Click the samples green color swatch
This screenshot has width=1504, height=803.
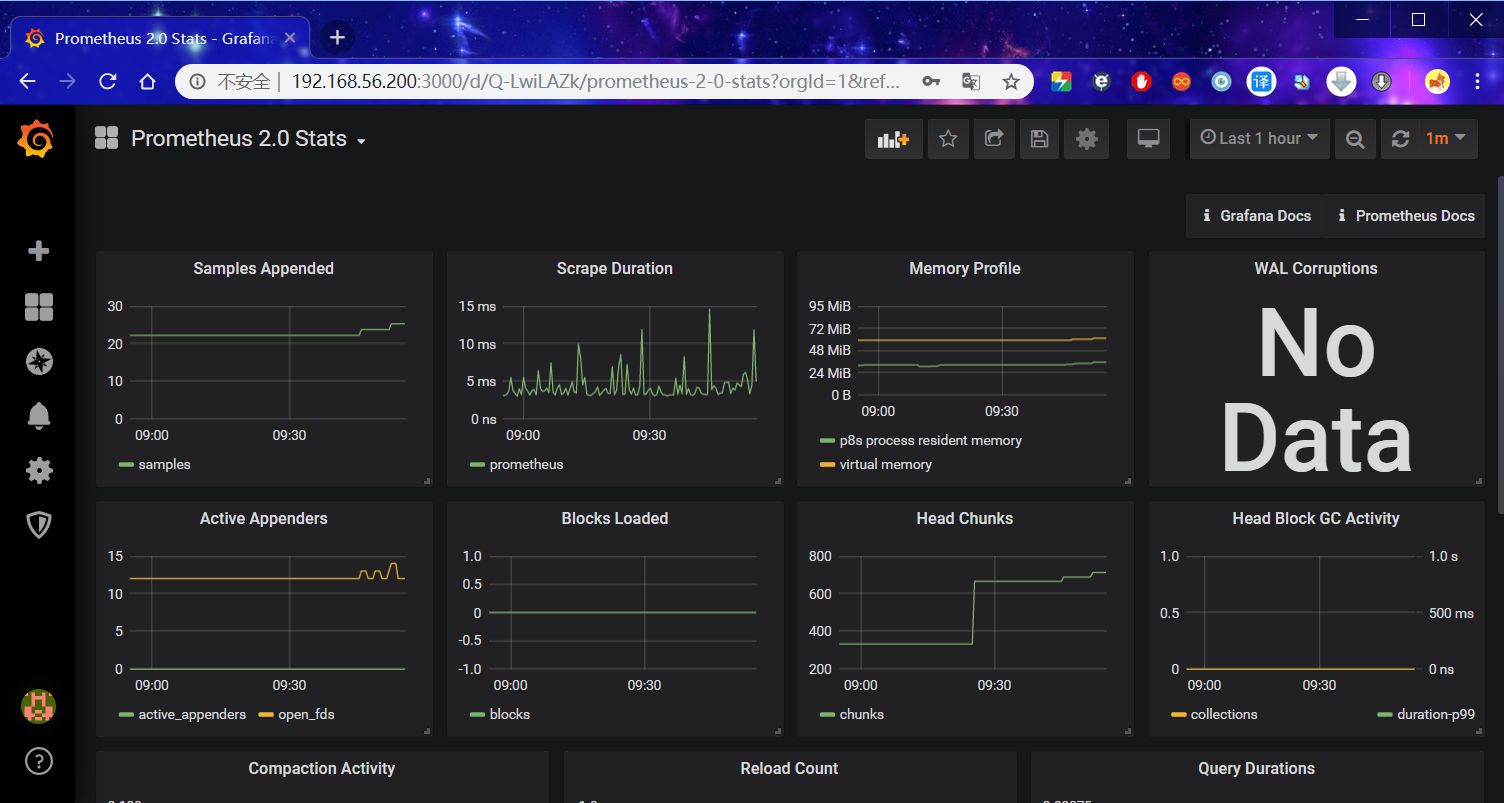click(126, 464)
